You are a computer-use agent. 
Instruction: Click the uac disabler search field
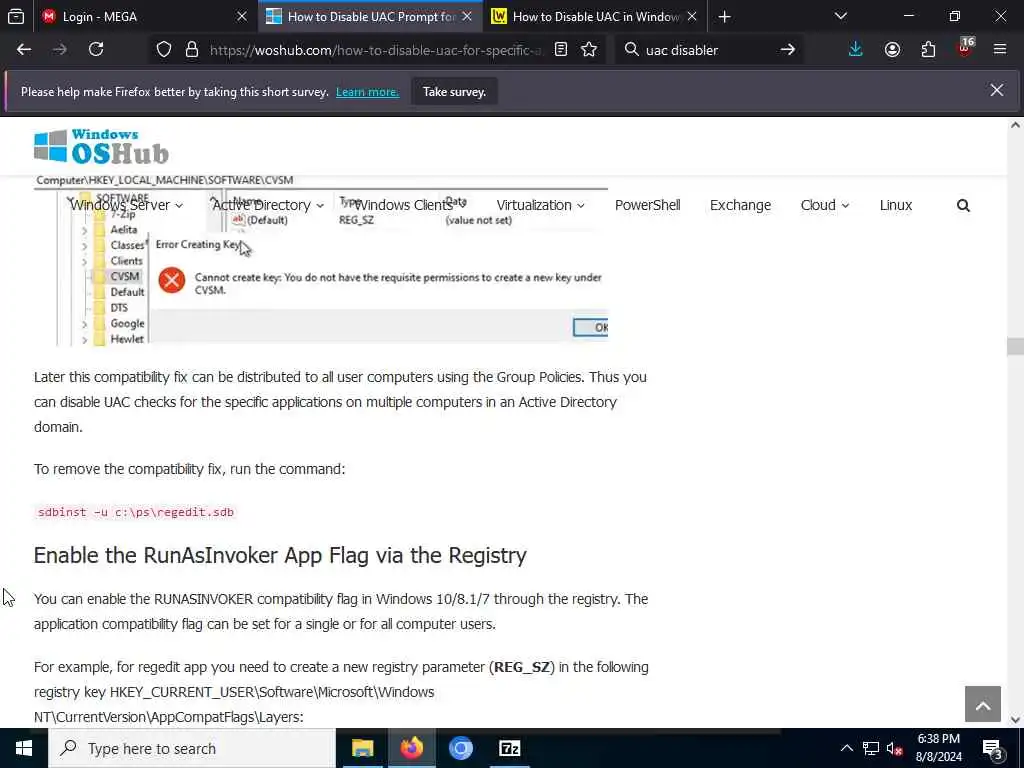[x=709, y=50]
